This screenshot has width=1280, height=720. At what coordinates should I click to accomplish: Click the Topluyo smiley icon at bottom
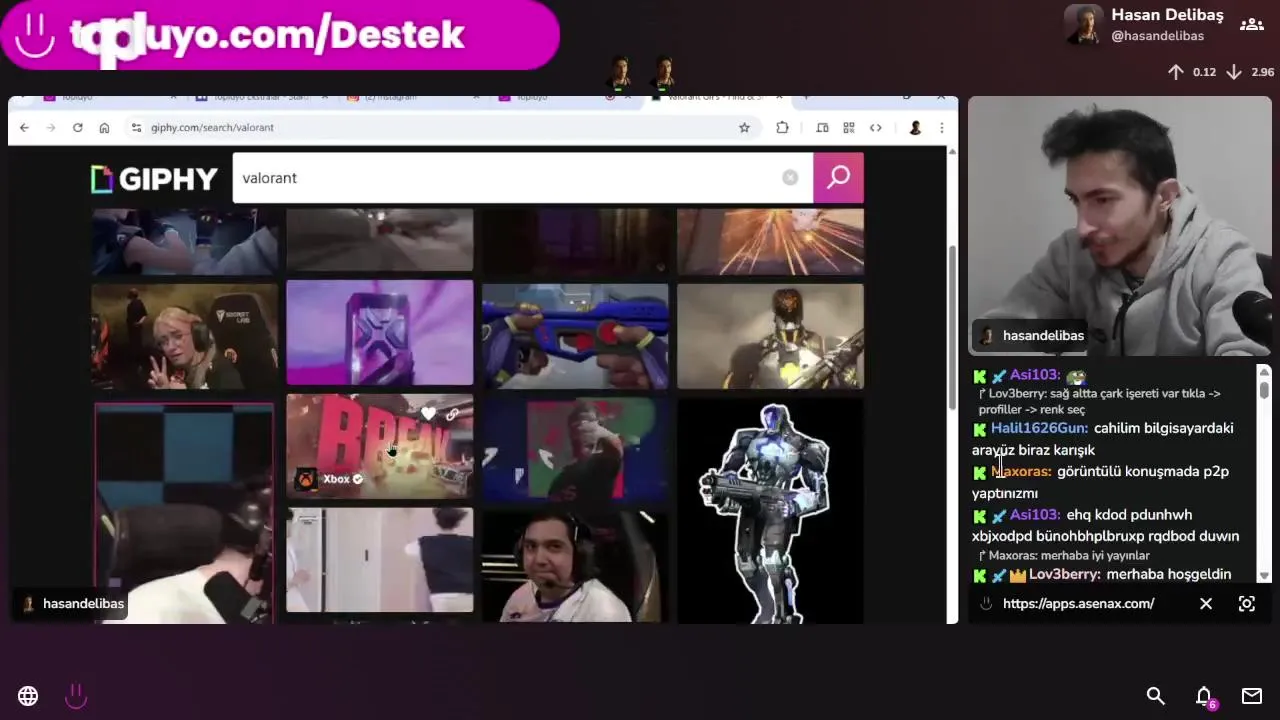76,696
